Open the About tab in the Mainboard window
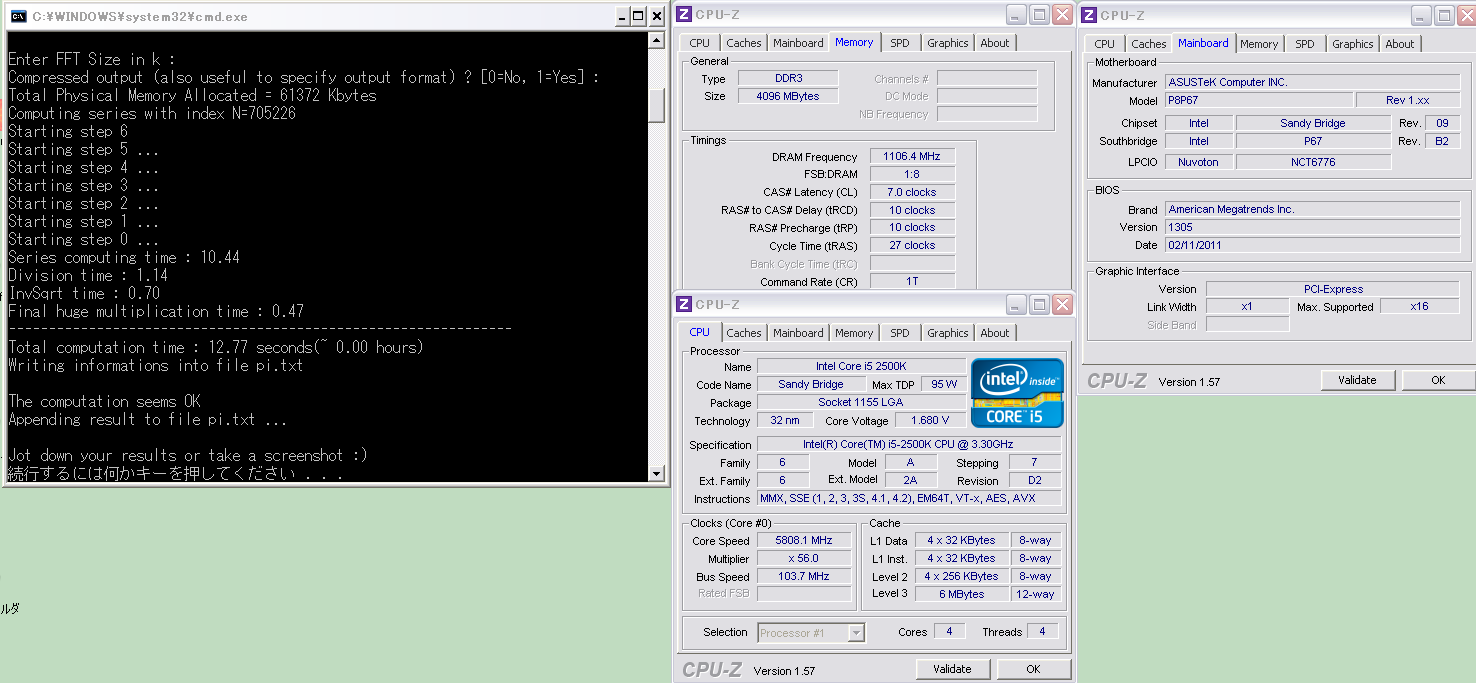Image resolution: width=1476 pixels, height=683 pixels. click(1400, 44)
